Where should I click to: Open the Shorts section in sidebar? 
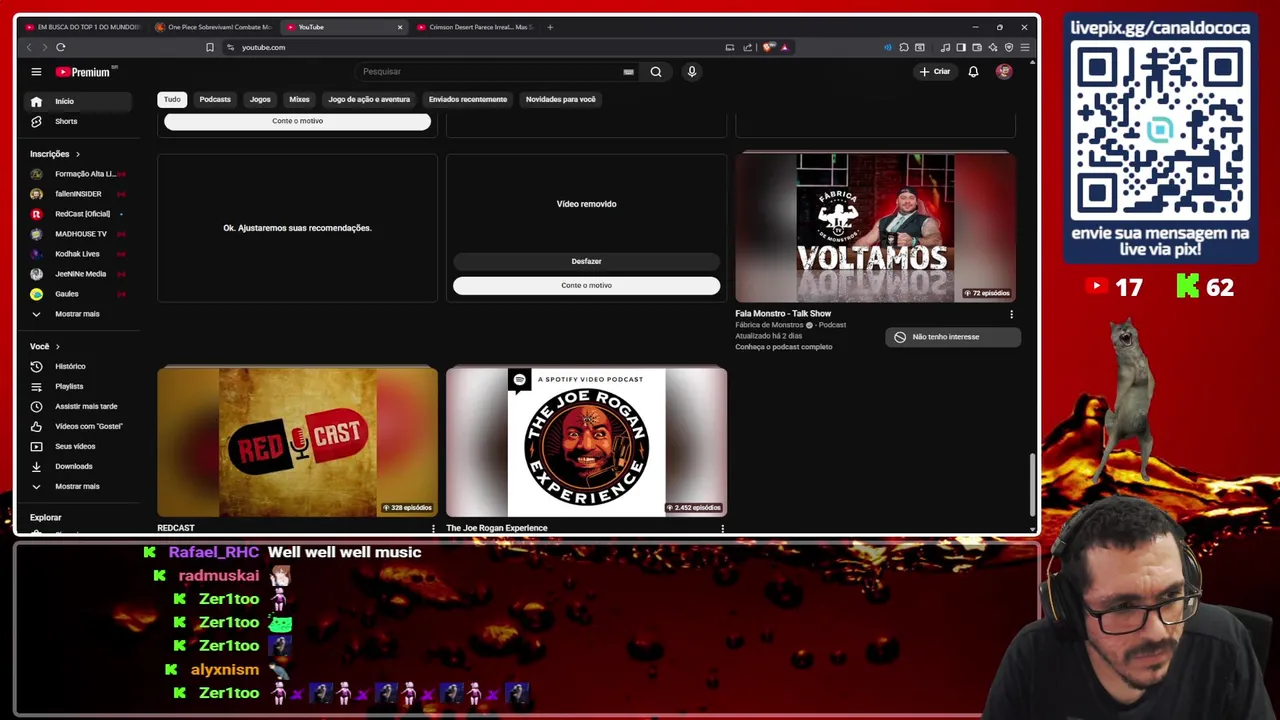(x=79, y=121)
